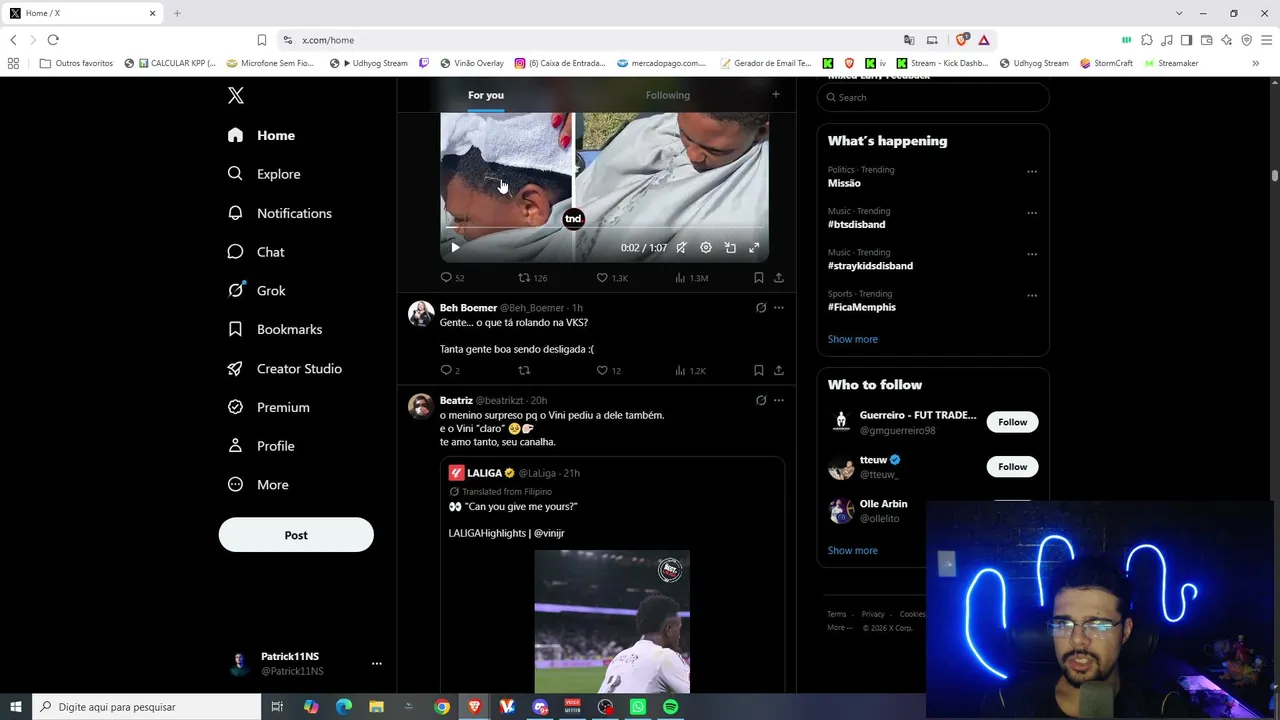
Task: Open Creator Studio in the sidebar
Action: click(284, 368)
